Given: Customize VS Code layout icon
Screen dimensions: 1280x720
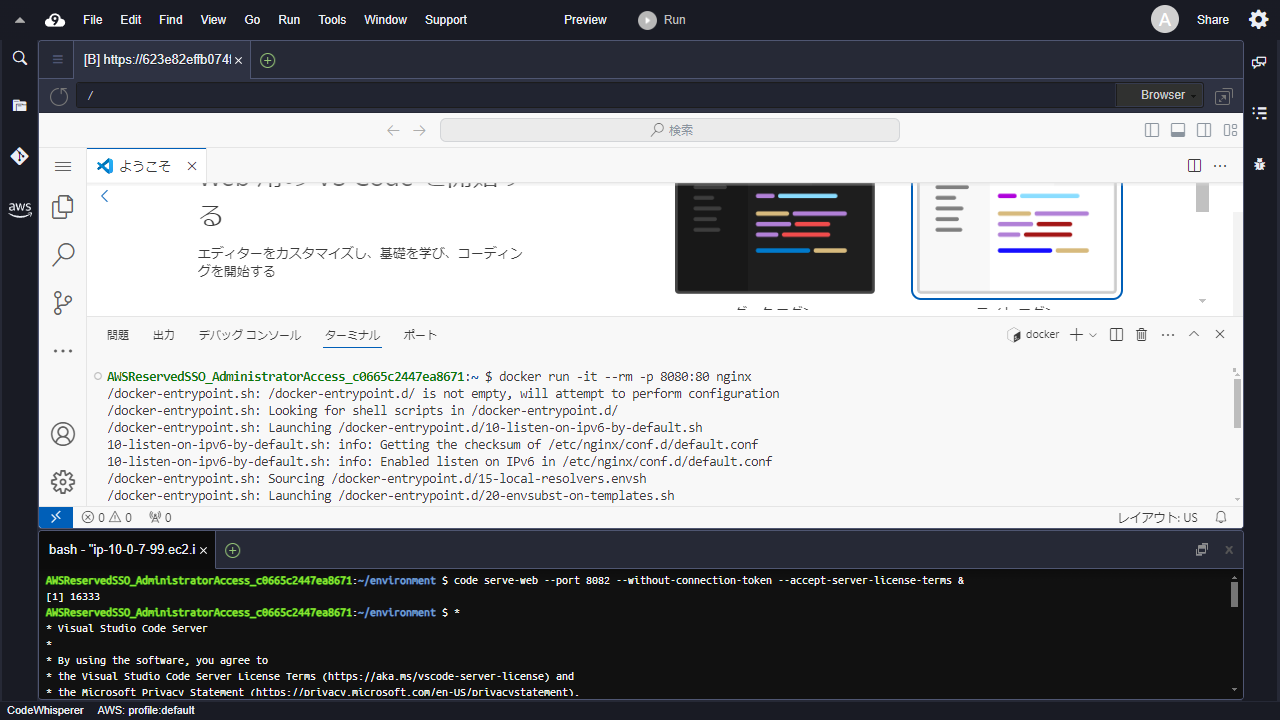Looking at the screenshot, I should coord(1230,130).
